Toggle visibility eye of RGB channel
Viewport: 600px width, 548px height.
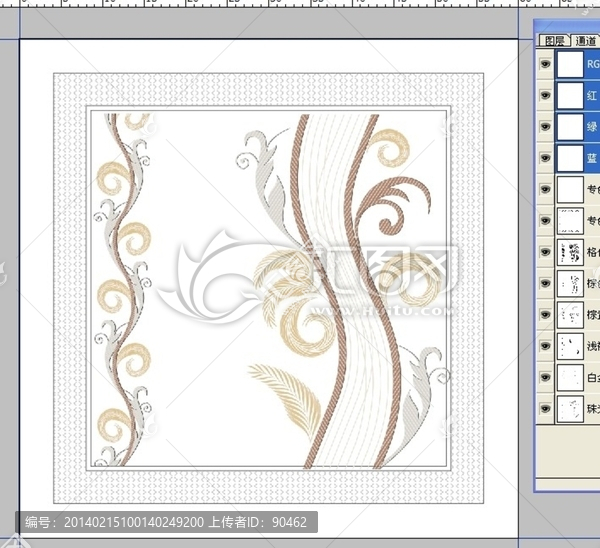click(x=545, y=64)
